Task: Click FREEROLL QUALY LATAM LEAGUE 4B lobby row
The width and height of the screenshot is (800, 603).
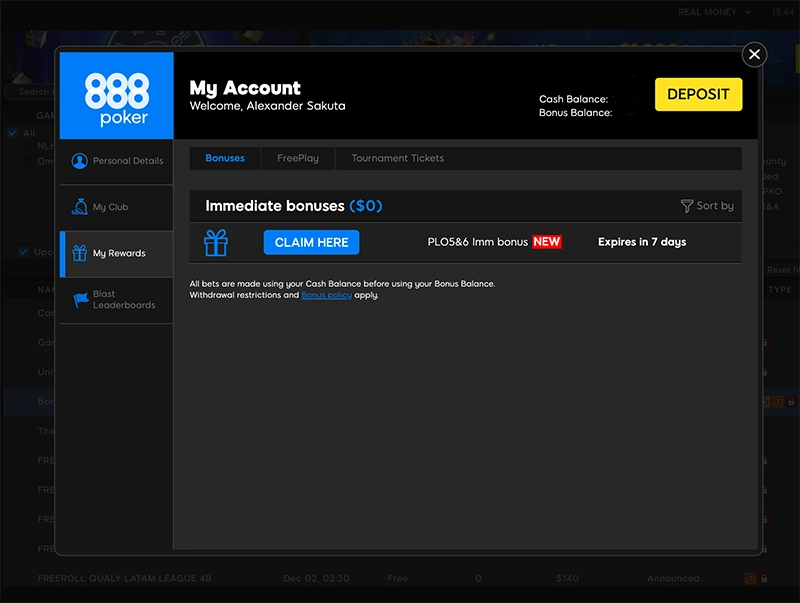Action: click(400, 579)
